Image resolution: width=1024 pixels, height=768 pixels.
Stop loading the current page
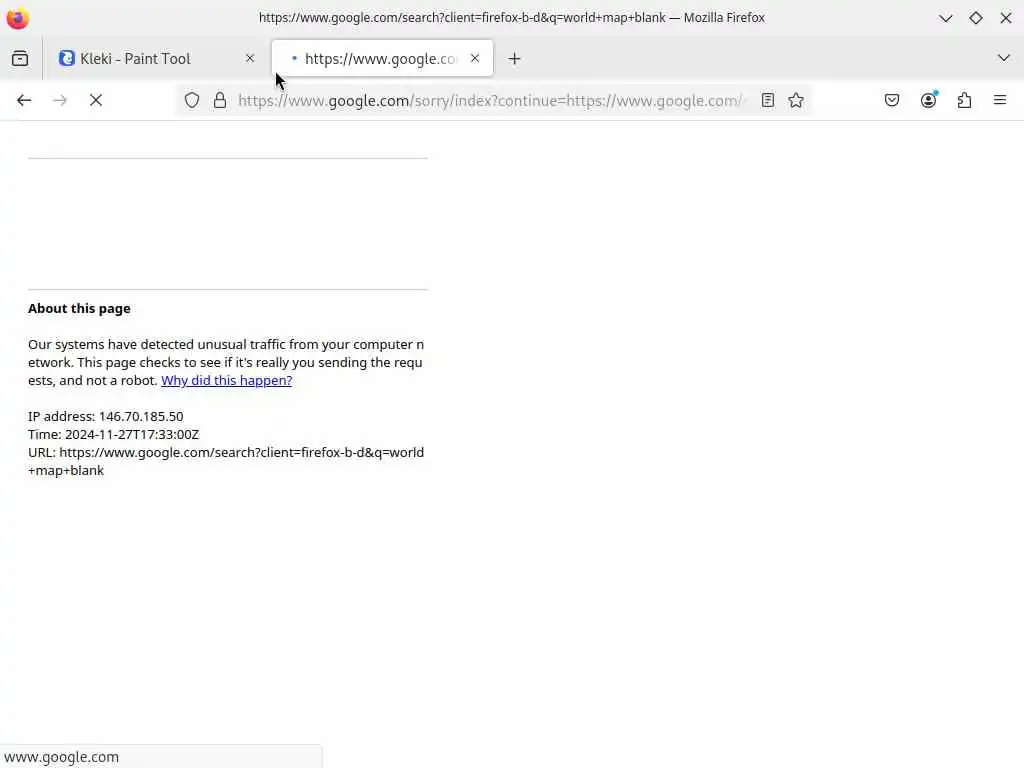(x=96, y=101)
